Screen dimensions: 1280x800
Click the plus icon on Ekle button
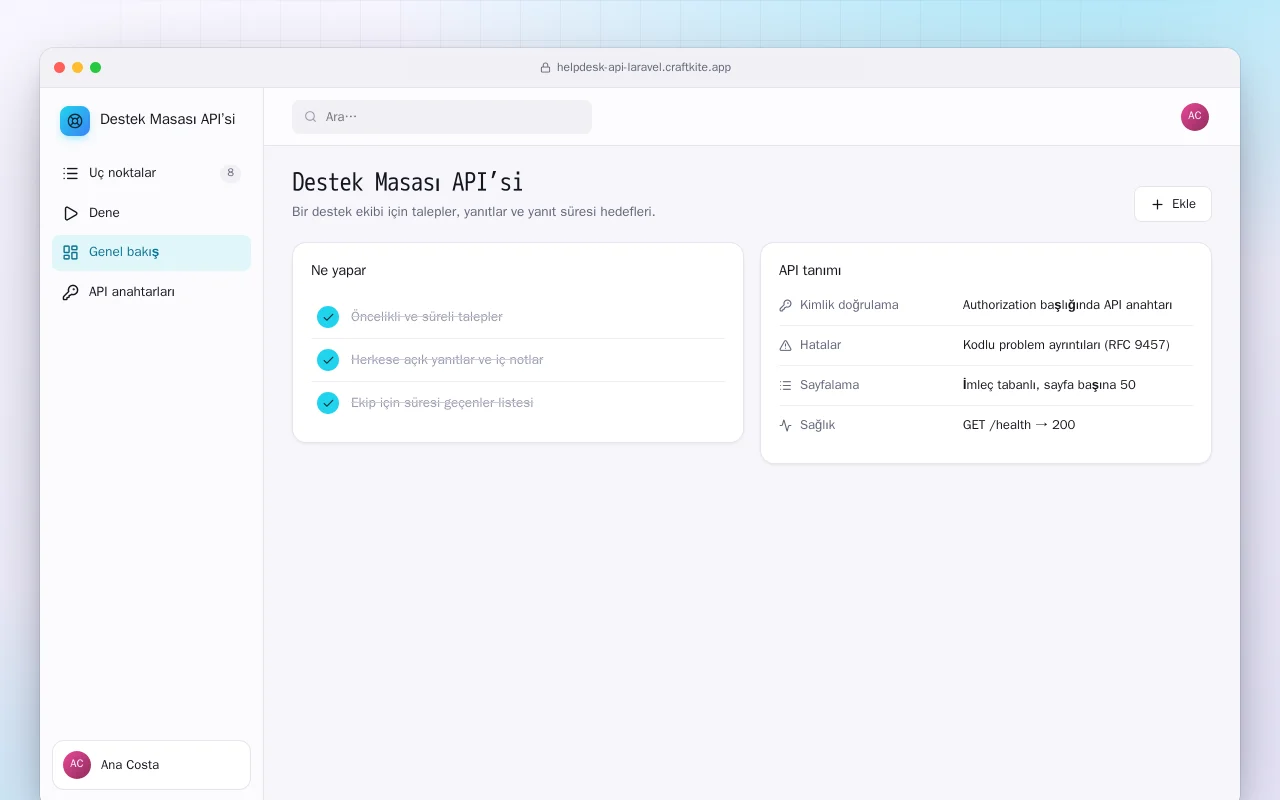[1158, 204]
